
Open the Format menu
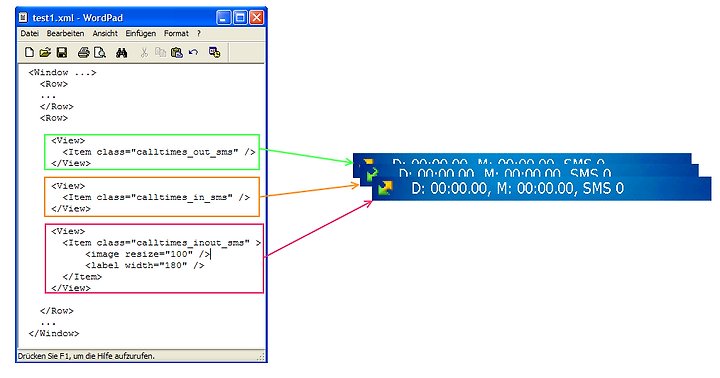click(x=176, y=34)
